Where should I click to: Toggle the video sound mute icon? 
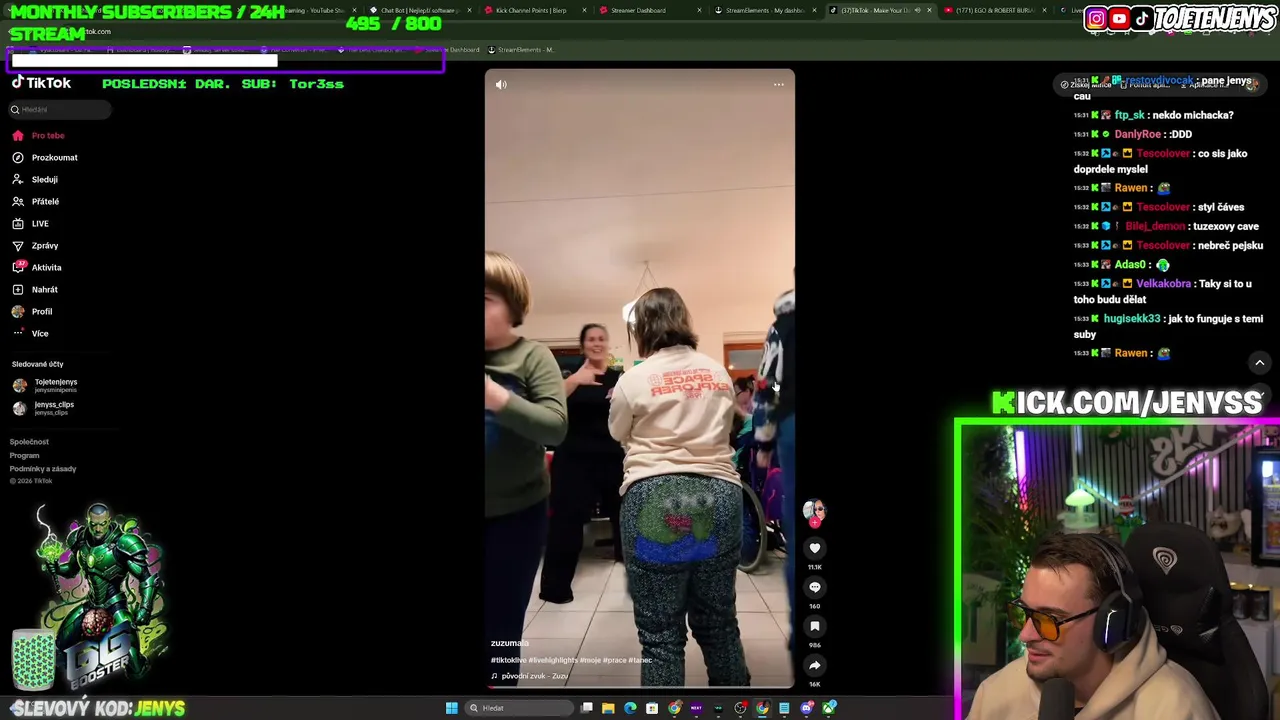pyautogui.click(x=501, y=84)
